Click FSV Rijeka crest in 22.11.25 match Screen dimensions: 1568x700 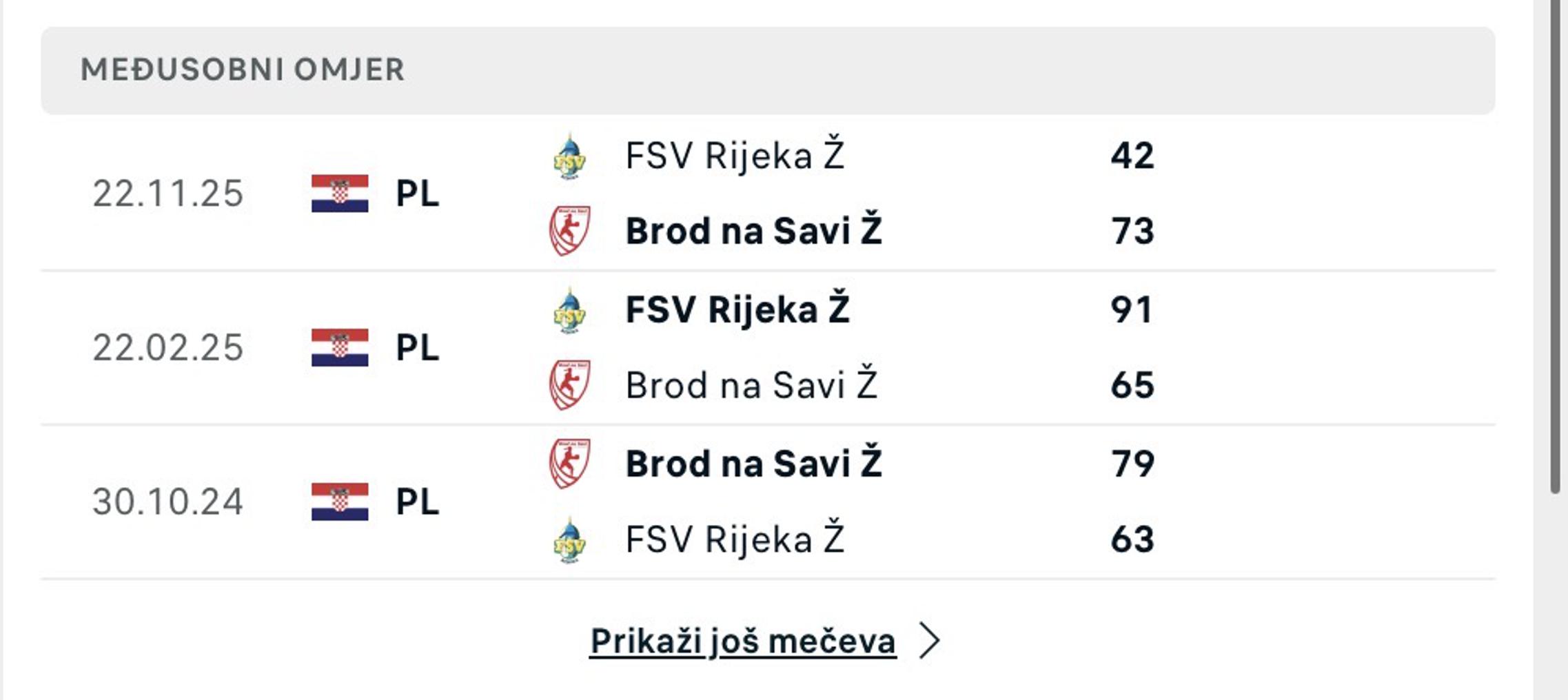pyautogui.click(x=569, y=156)
